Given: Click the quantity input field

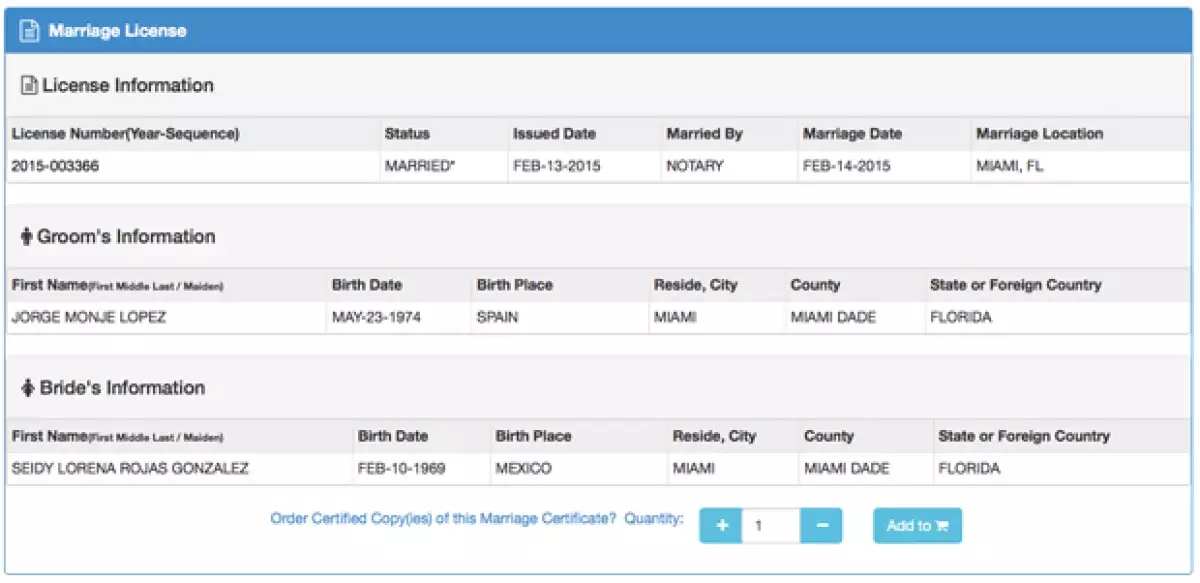Looking at the screenshot, I should (770, 526).
